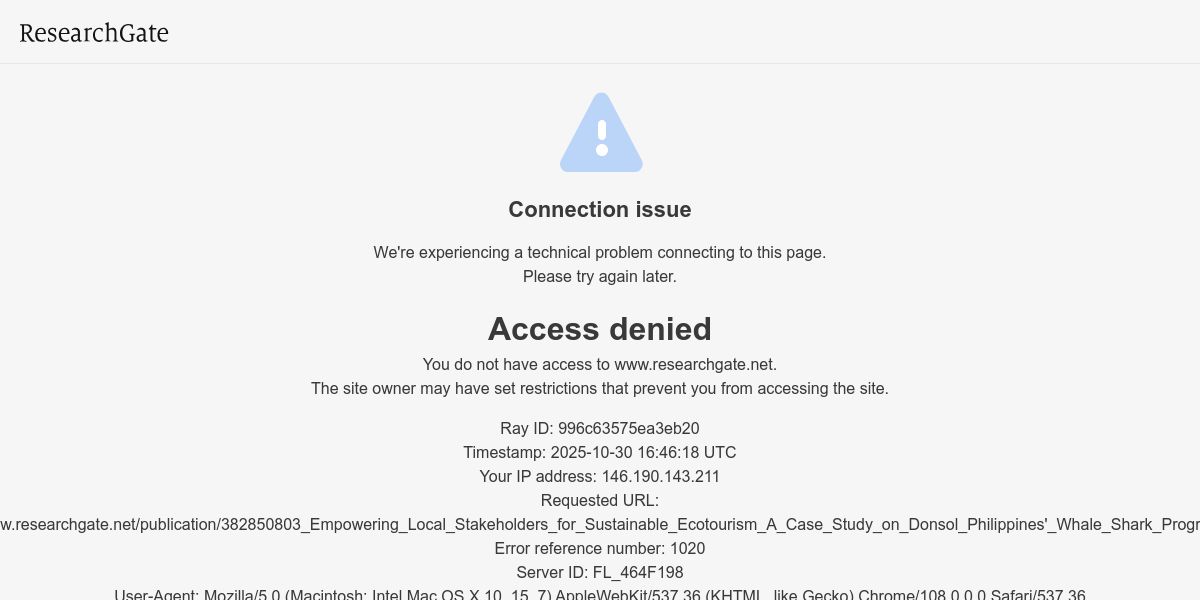The width and height of the screenshot is (1200, 600).
Task: Click the User-Agent Mozilla line
Action: (x=600, y=594)
